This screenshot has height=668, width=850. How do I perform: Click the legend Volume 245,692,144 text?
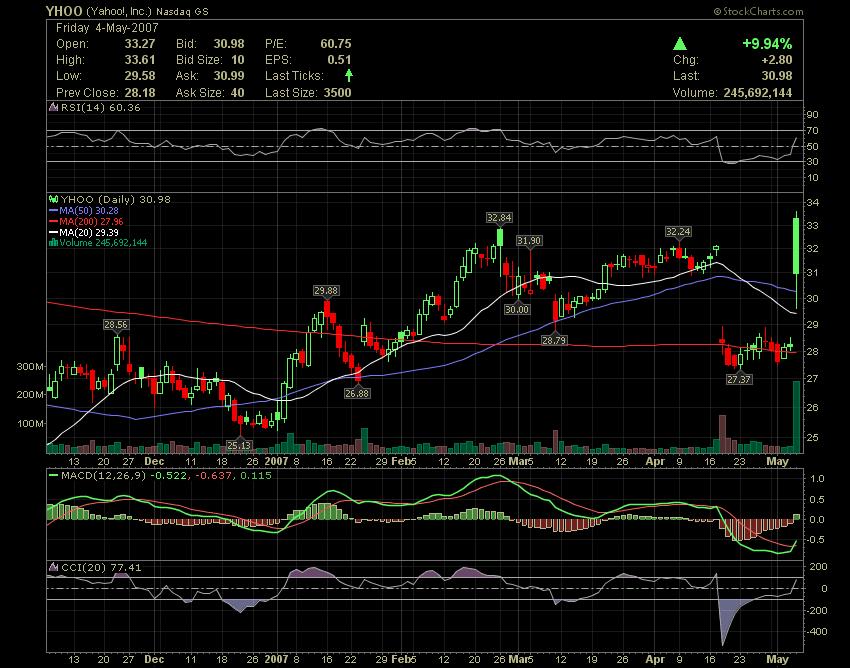[103, 242]
